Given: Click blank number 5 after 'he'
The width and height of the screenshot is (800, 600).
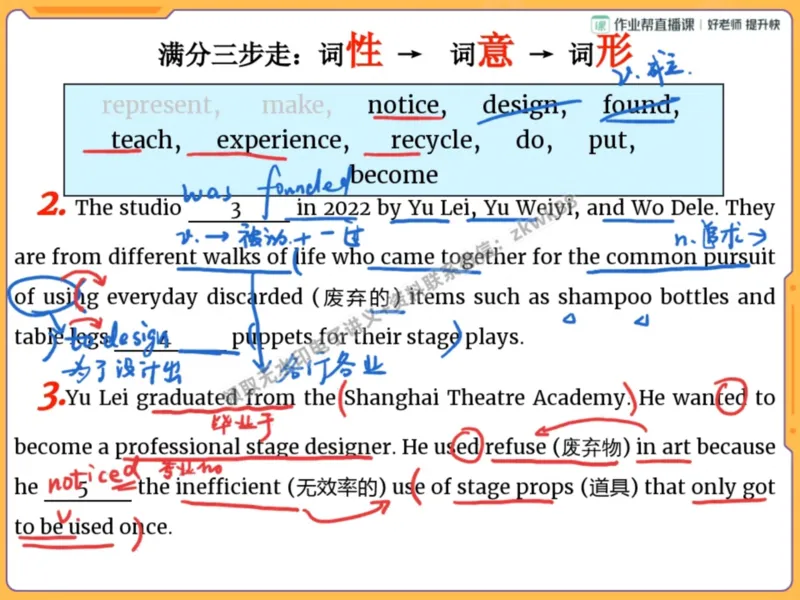Looking at the screenshot, I should (x=88, y=489).
